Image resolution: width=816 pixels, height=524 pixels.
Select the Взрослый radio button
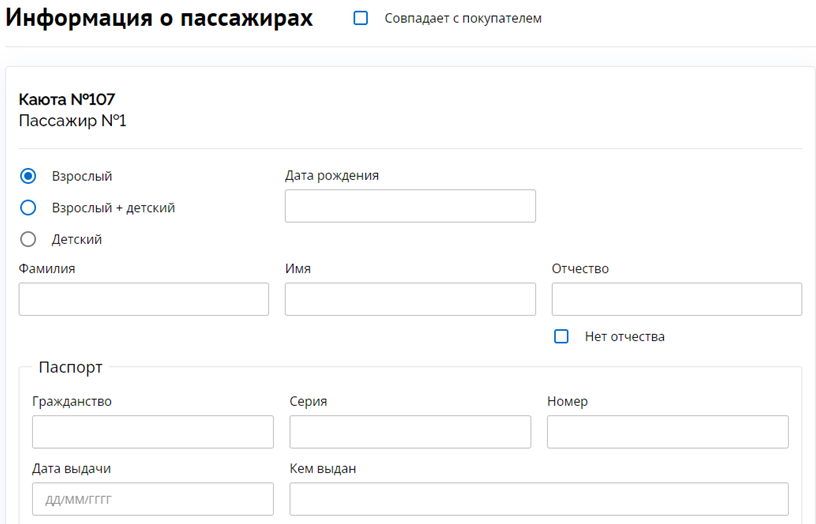tap(28, 176)
